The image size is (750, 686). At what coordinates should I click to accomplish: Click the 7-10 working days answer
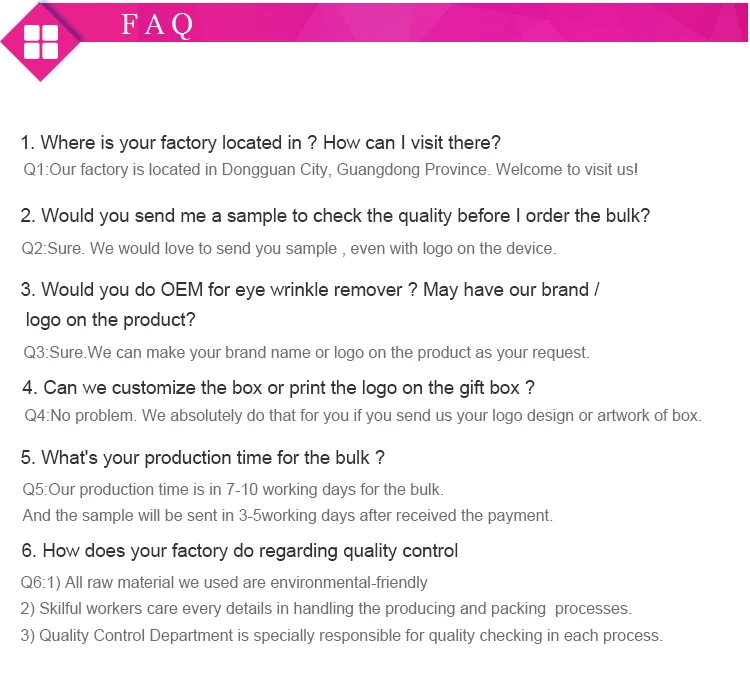click(x=233, y=490)
